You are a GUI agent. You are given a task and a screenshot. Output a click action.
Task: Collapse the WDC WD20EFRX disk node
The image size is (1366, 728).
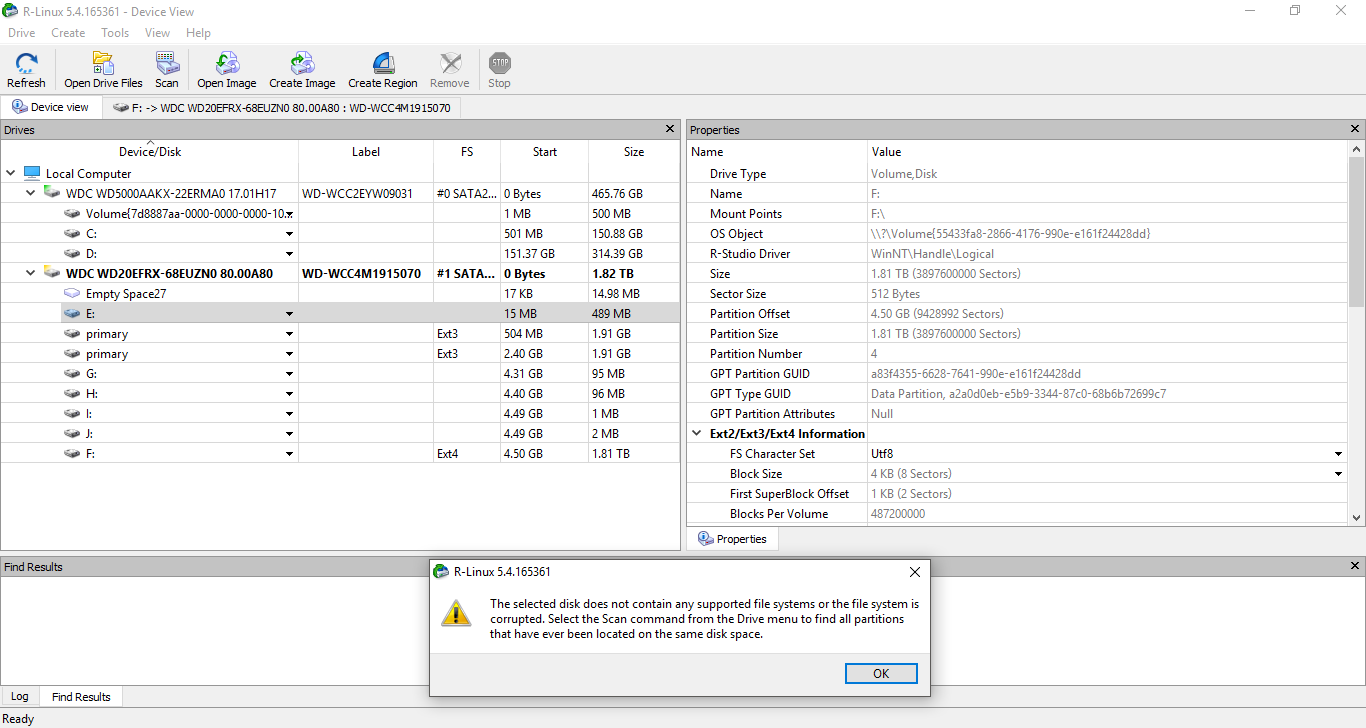pyautogui.click(x=31, y=273)
